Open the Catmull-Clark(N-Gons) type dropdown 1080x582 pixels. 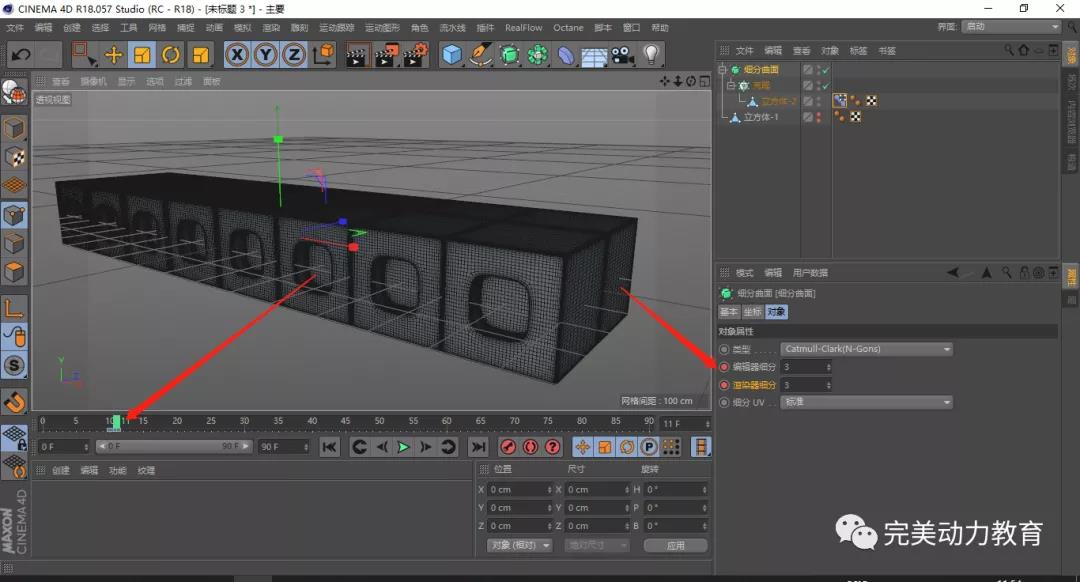click(x=866, y=349)
